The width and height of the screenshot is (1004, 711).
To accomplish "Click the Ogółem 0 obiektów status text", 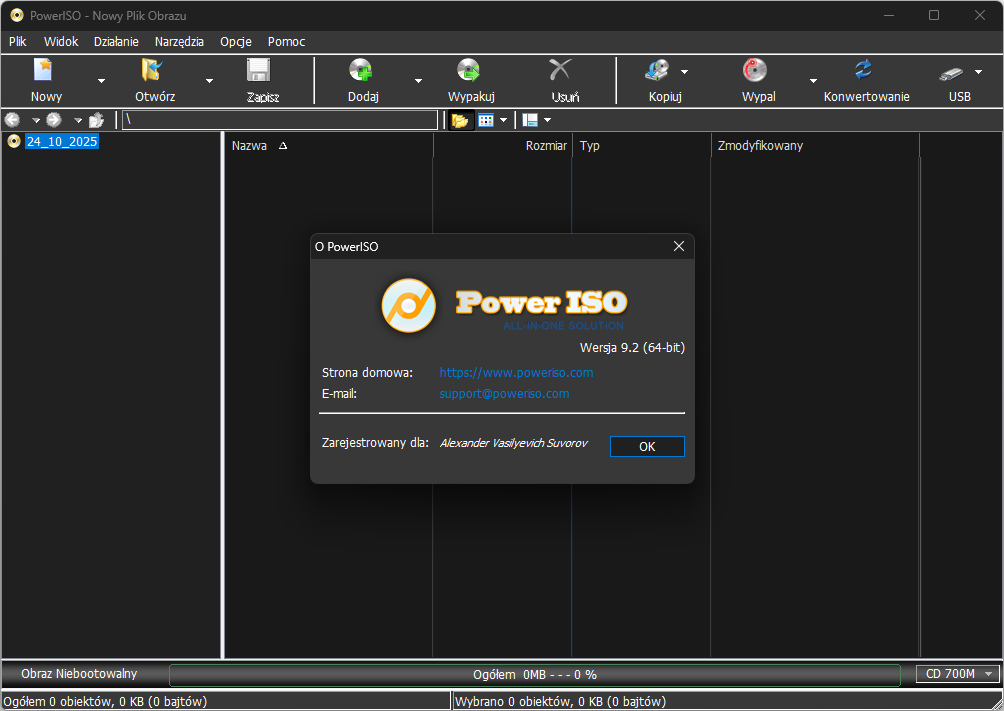I will (105, 701).
